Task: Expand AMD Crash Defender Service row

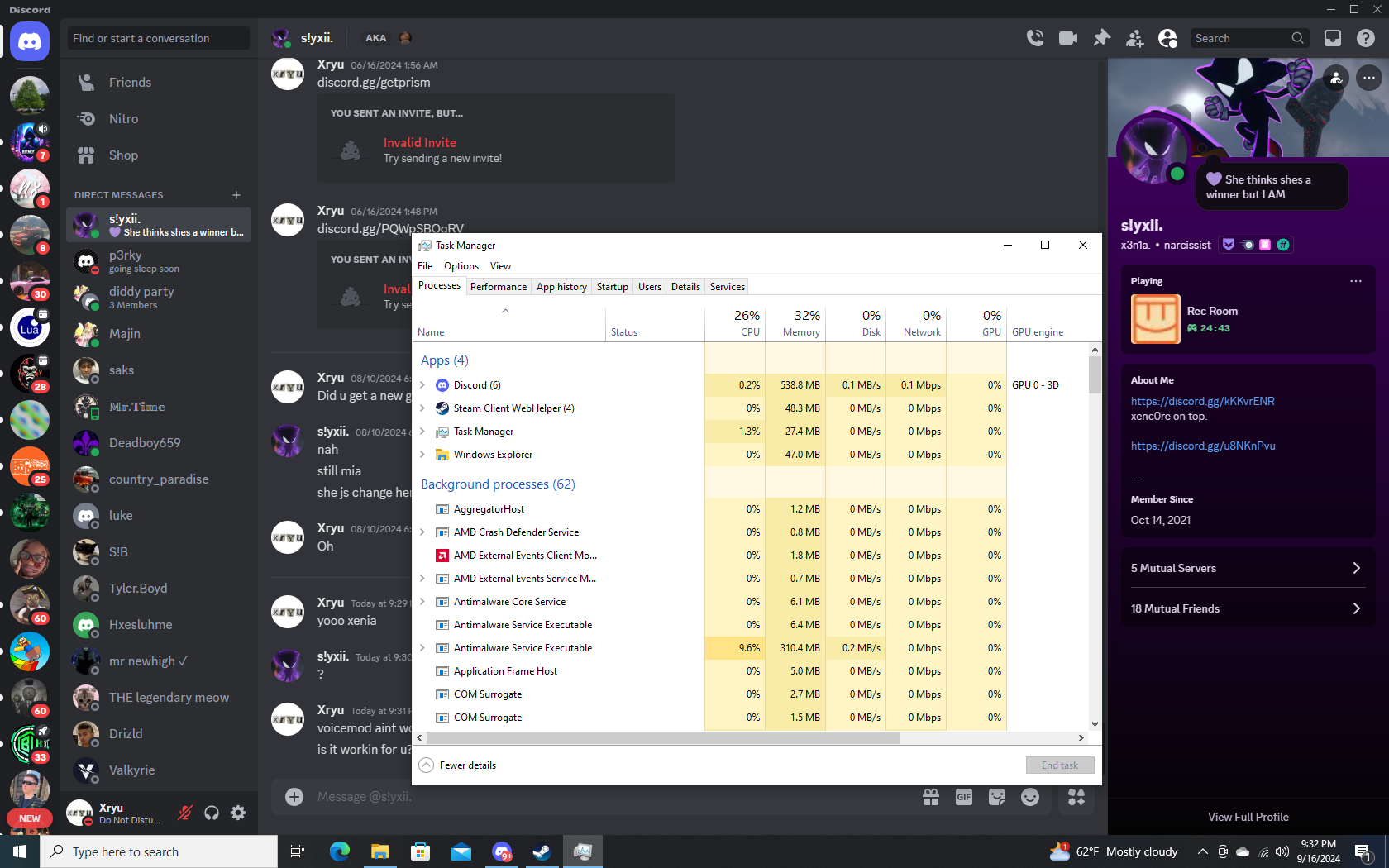Action: pyautogui.click(x=422, y=532)
